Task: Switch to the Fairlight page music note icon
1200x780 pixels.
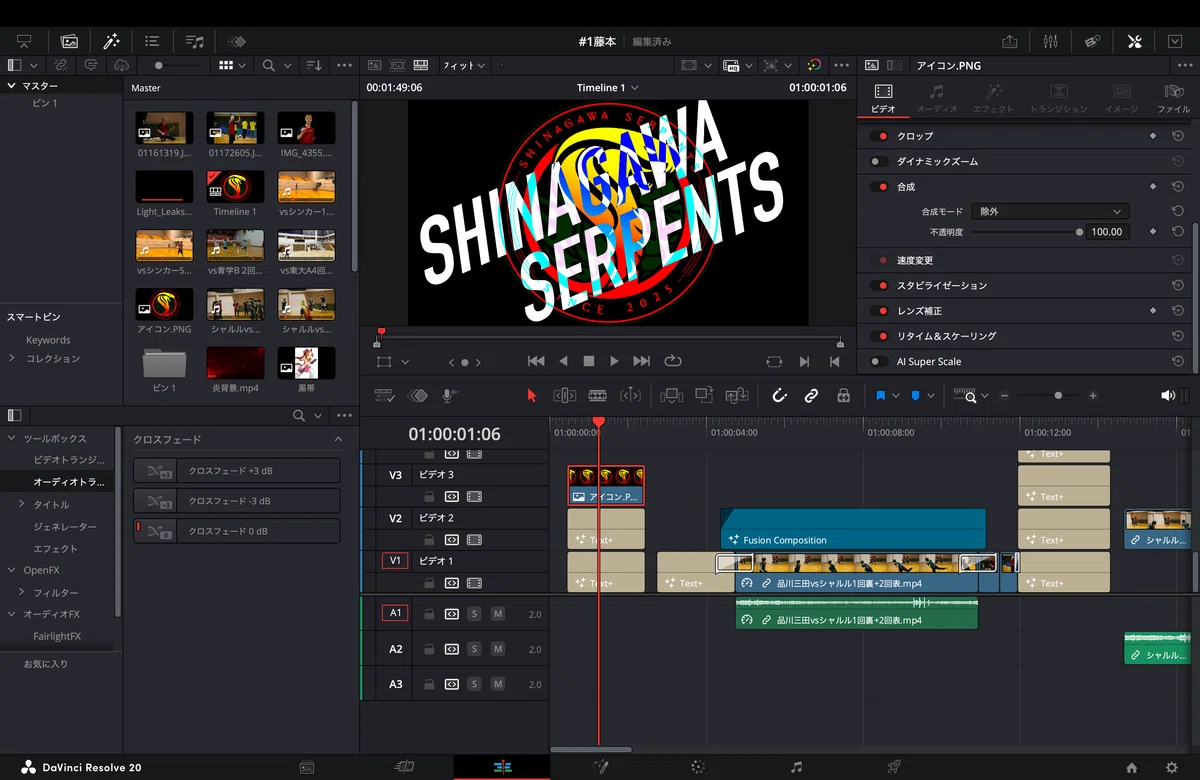Action: [796, 767]
